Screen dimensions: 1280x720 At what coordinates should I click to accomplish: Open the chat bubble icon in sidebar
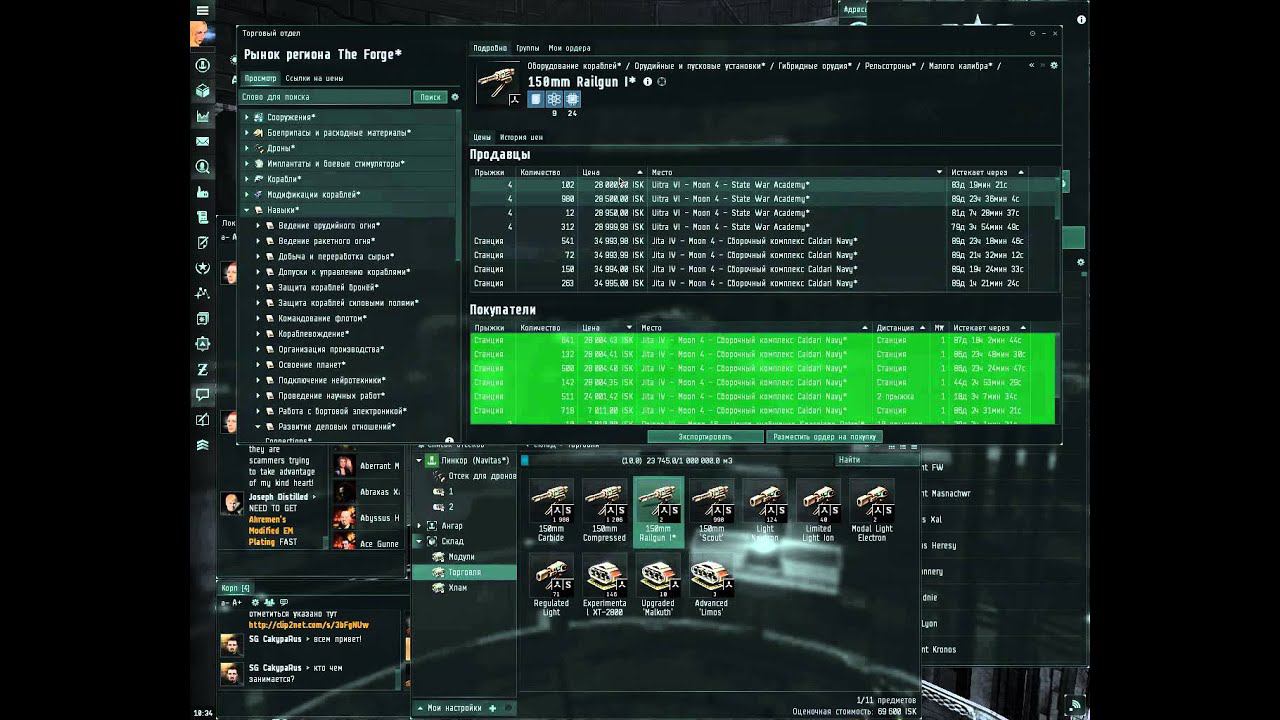click(x=203, y=394)
